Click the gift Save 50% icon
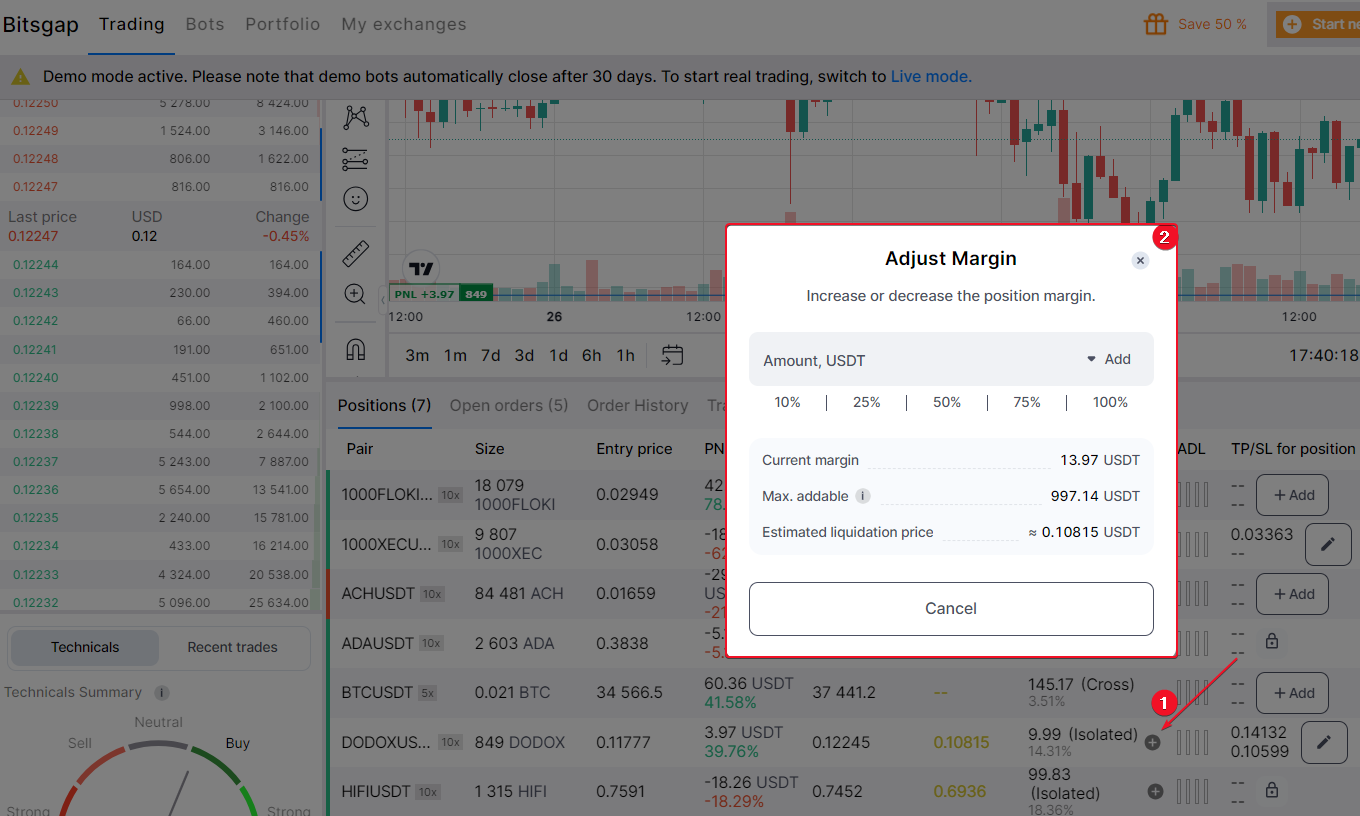This screenshot has width=1360, height=816. 1156,24
